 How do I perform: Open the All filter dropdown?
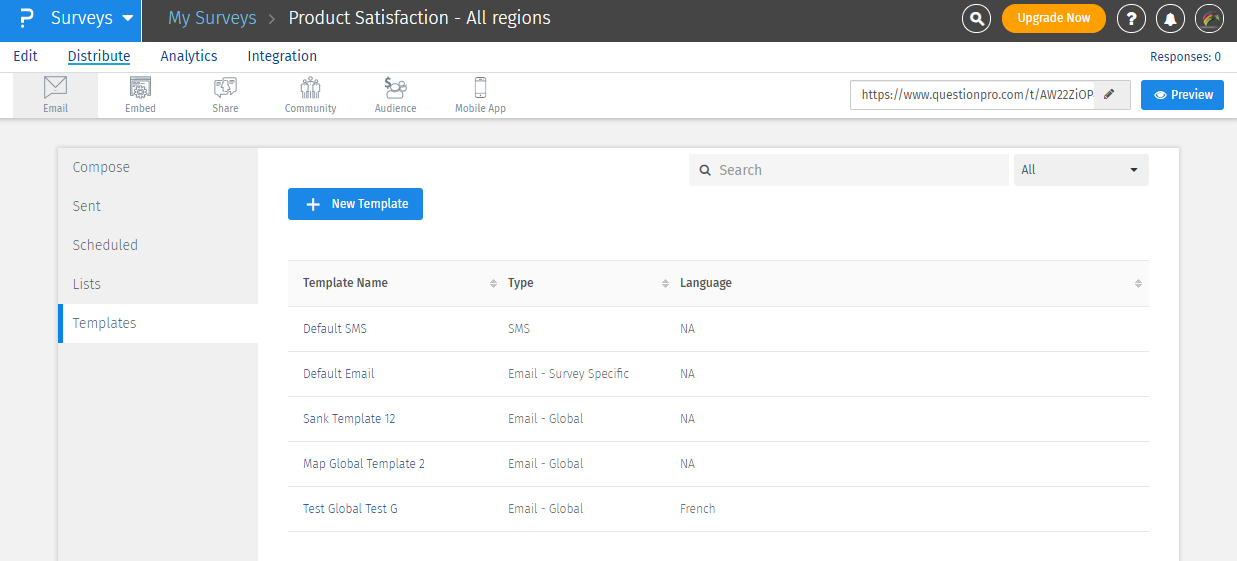(1080, 170)
